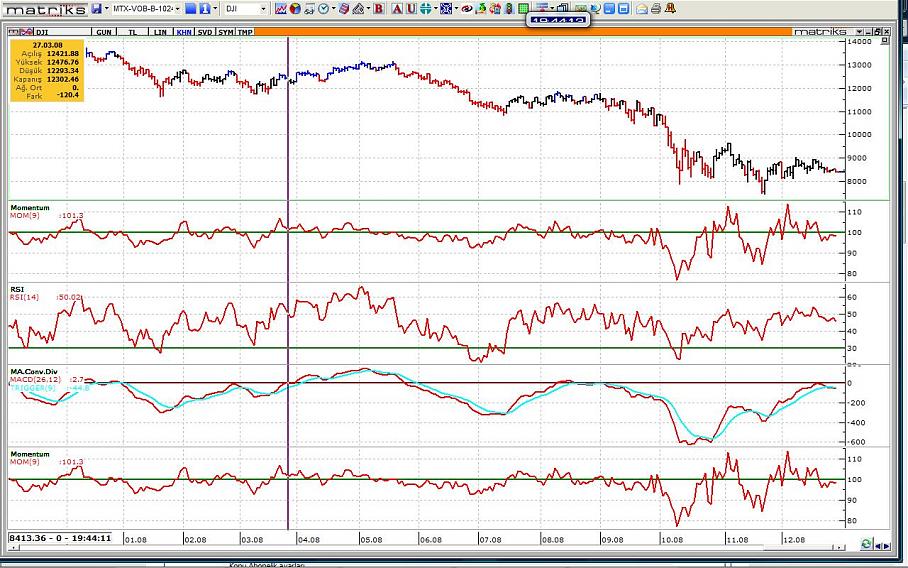Viewport: 908px width, 568px height.
Task: Click the blue floppy disk save icon
Action: click(96, 8)
